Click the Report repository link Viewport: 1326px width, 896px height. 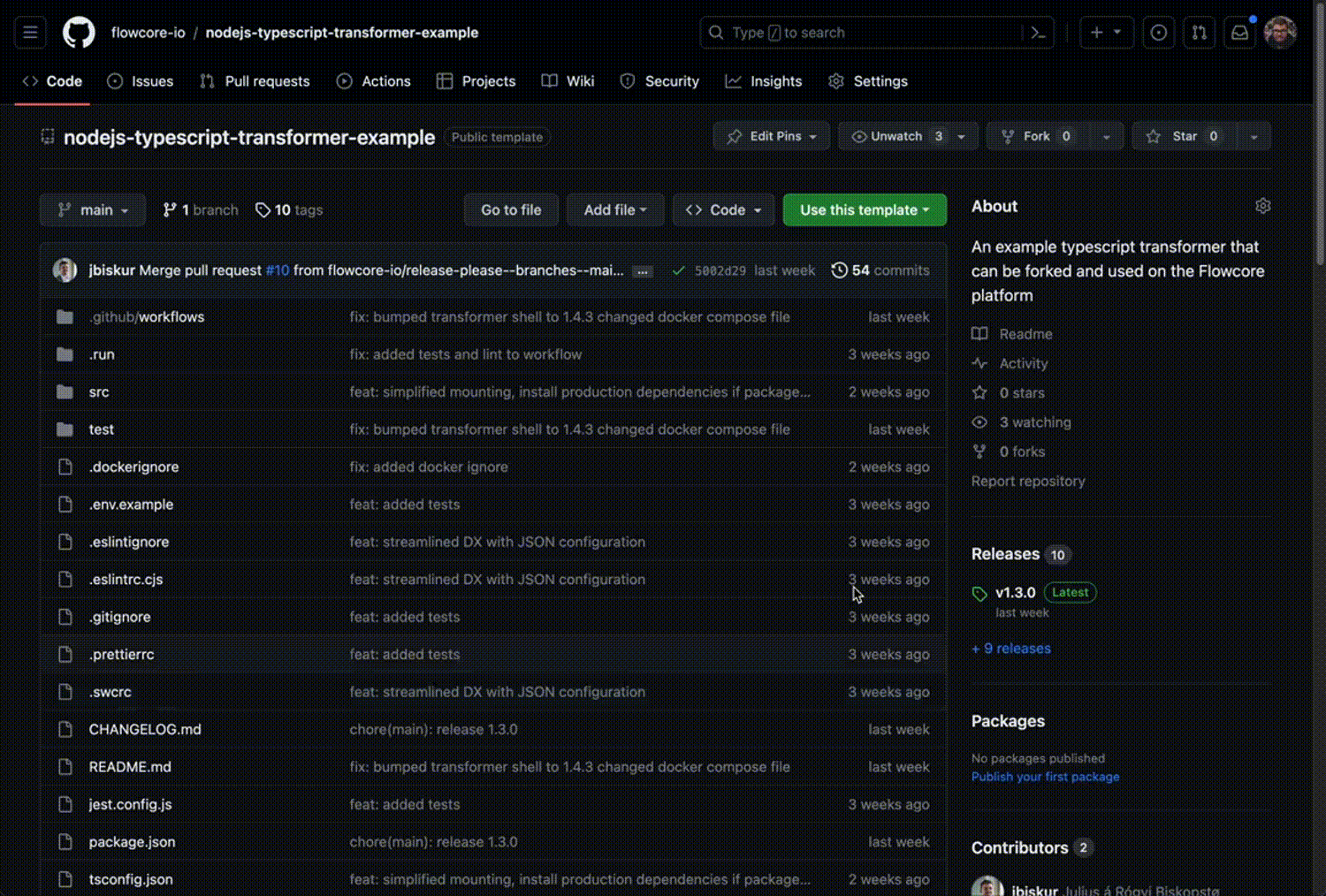tap(1028, 482)
